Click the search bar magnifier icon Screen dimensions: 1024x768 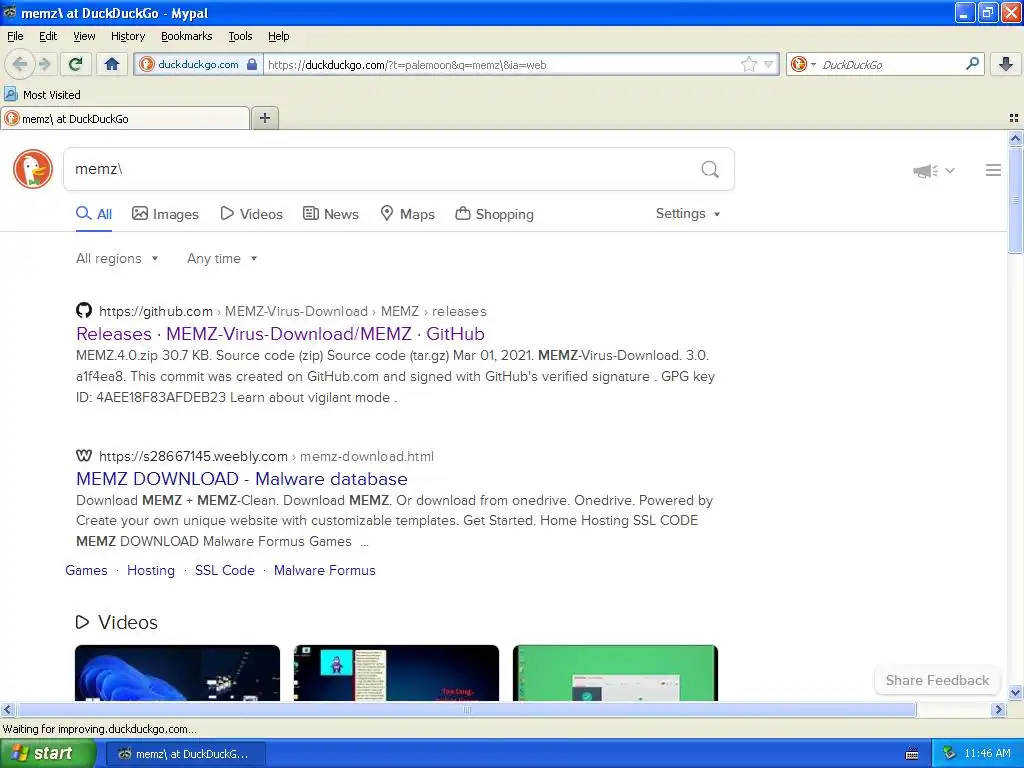coord(972,63)
